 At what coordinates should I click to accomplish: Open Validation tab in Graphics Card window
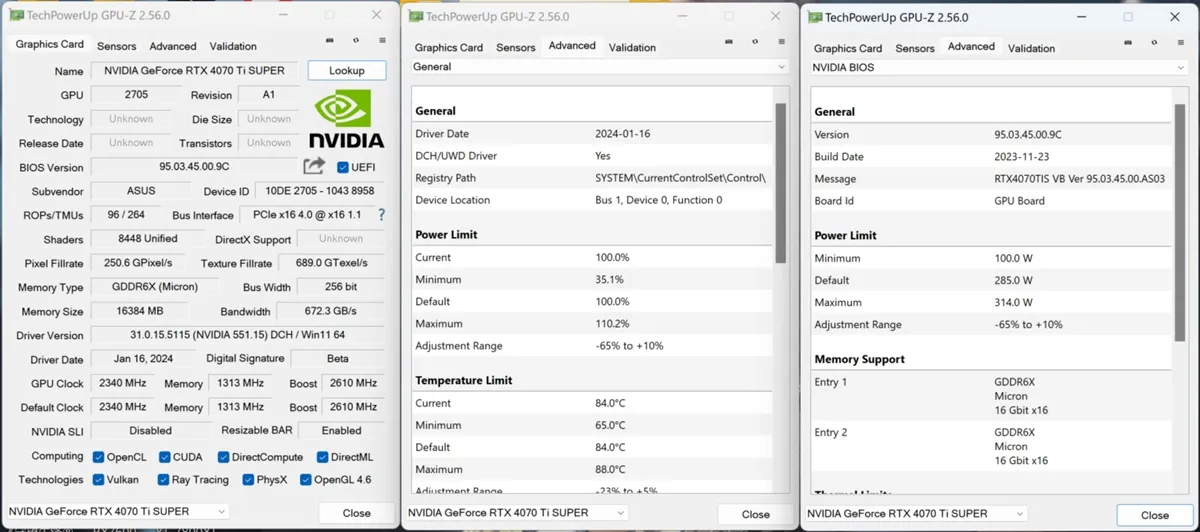coord(232,46)
